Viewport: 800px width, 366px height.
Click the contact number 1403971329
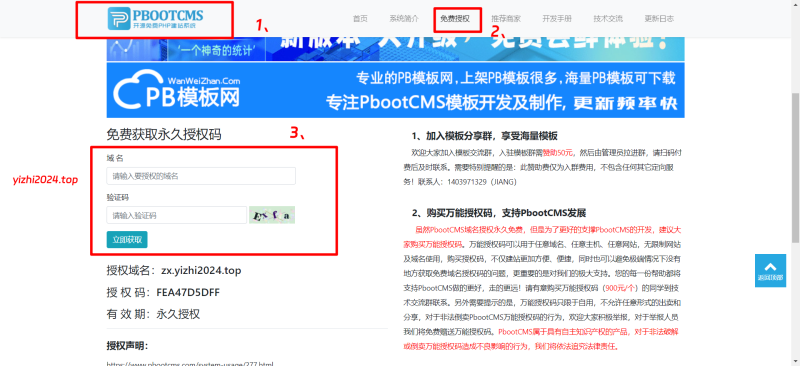(x=468, y=181)
